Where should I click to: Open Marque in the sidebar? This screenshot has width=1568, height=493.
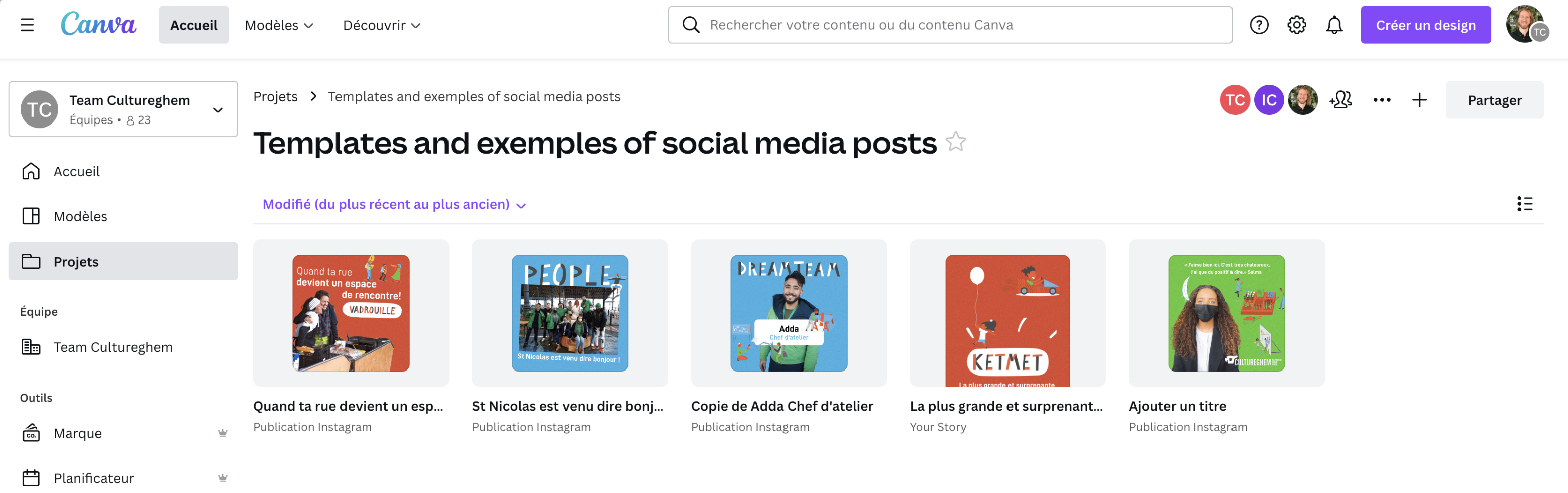(78, 433)
